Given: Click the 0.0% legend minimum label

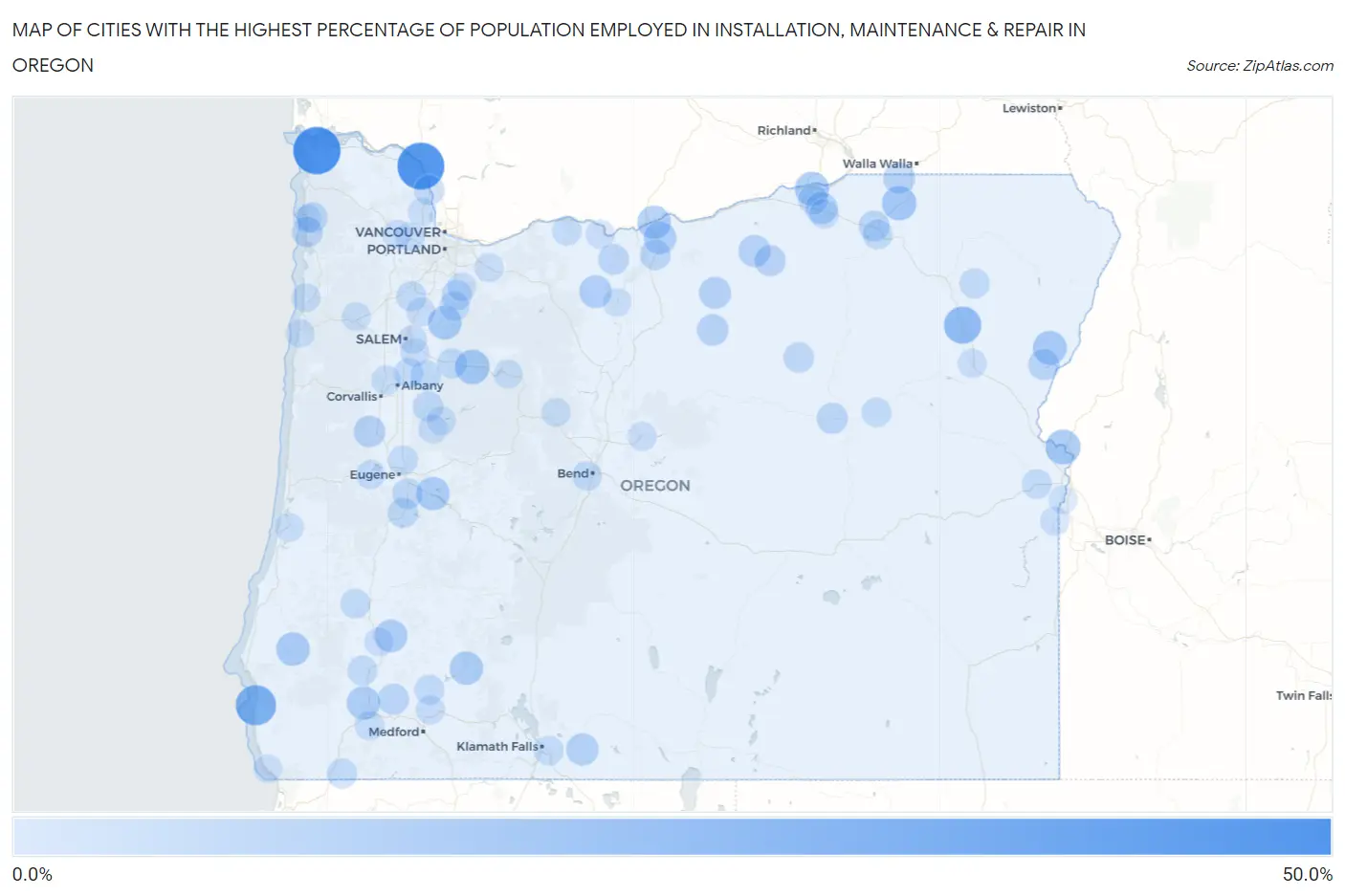Looking at the screenshot, I should [33, 875].
